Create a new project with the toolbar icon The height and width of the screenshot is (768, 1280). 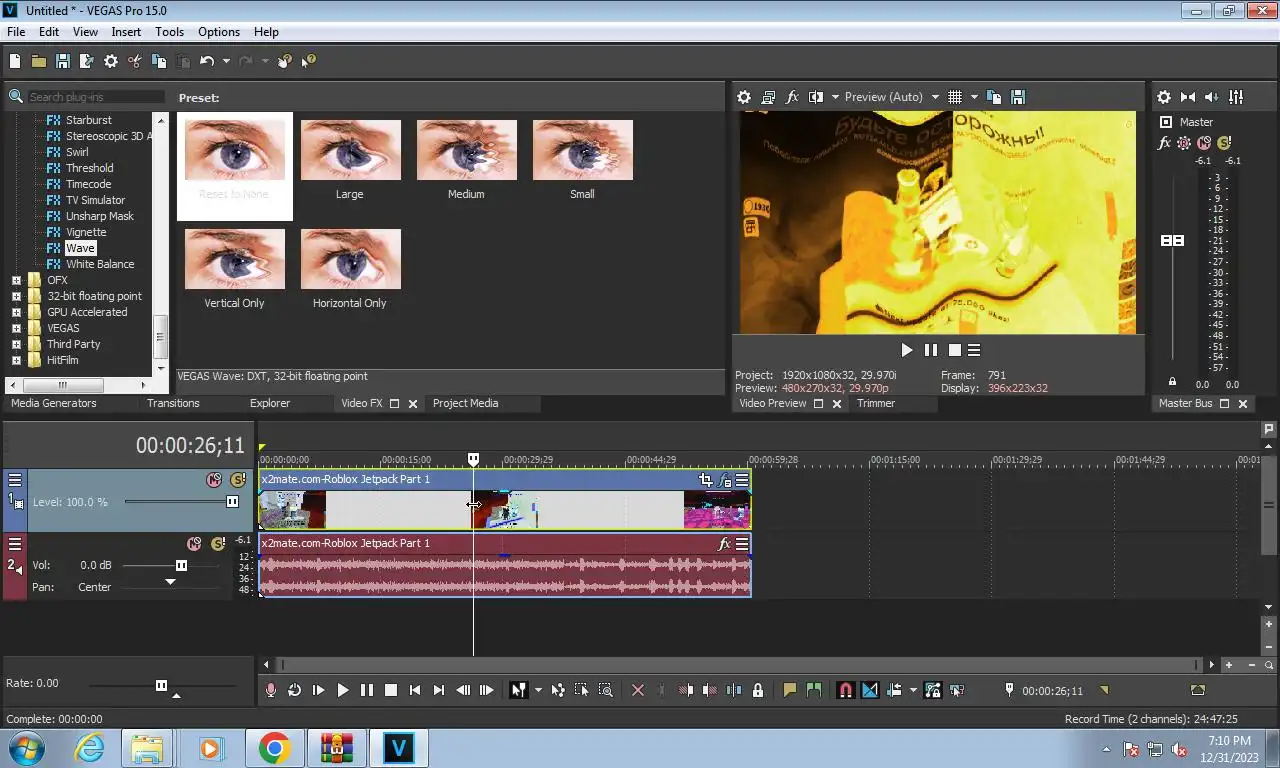point(14,61)
